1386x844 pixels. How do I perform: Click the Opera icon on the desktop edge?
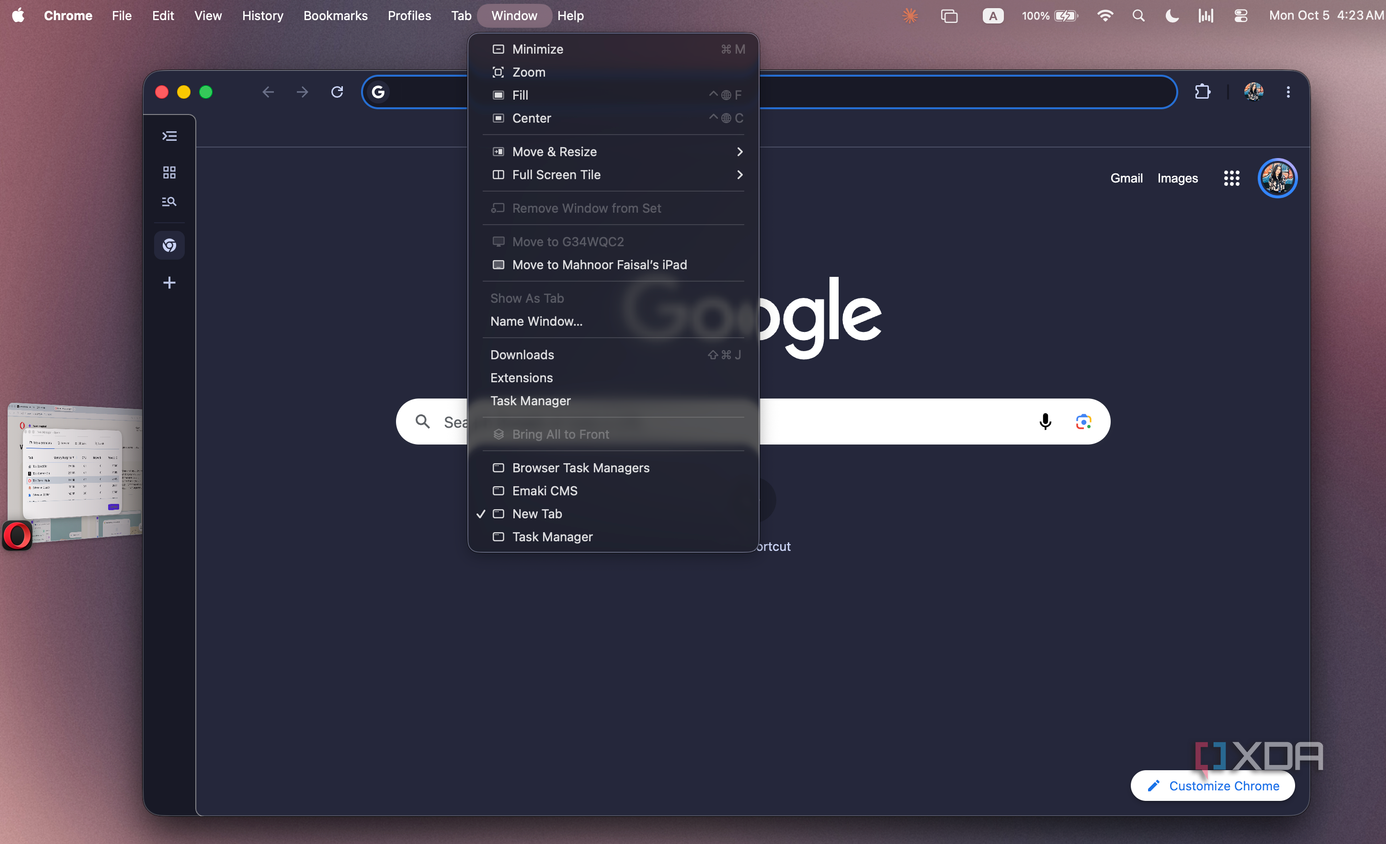pyautogui.click(x=16, y=536)
